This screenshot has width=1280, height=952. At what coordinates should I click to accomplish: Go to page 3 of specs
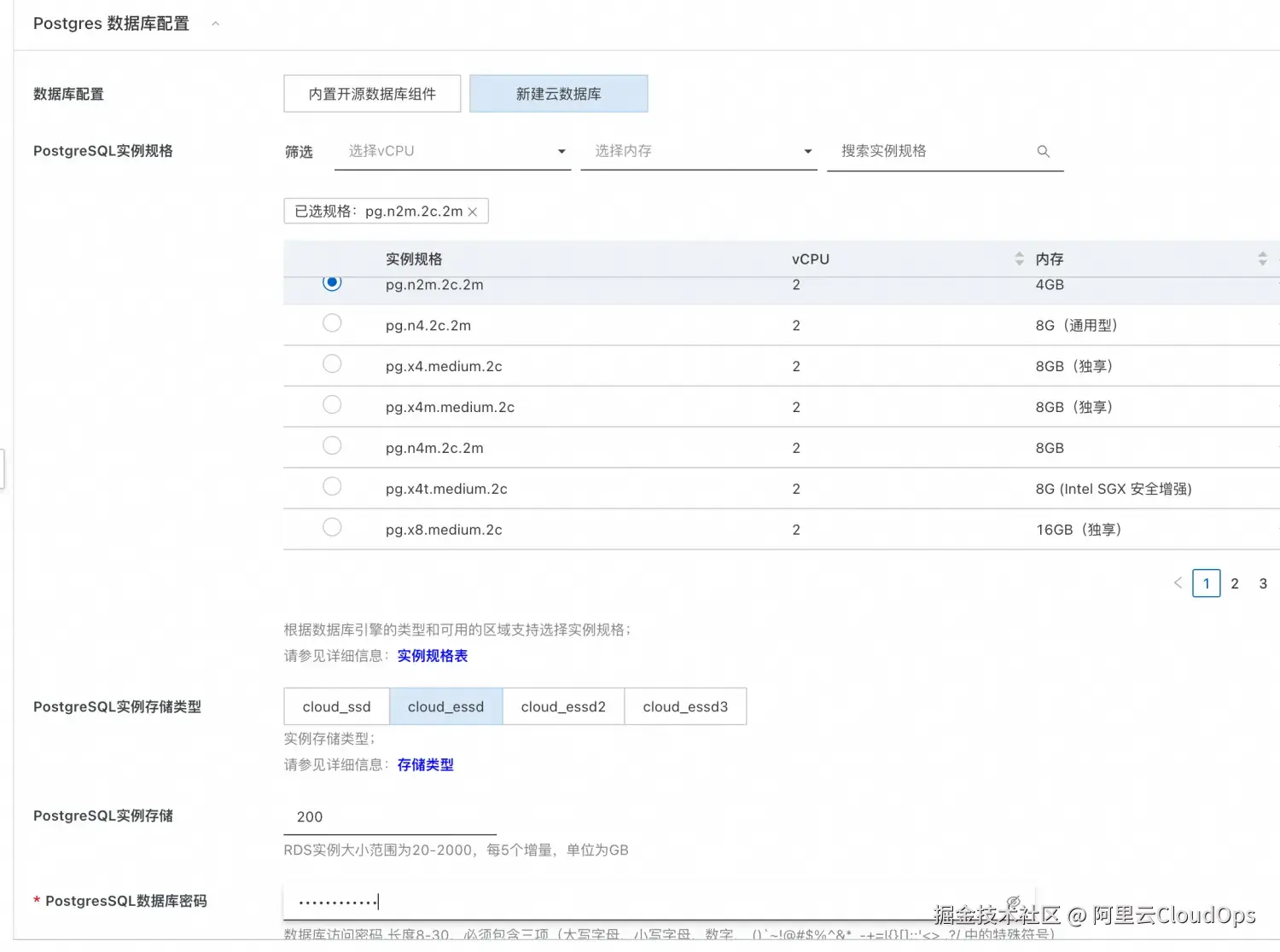(1263, 583)
